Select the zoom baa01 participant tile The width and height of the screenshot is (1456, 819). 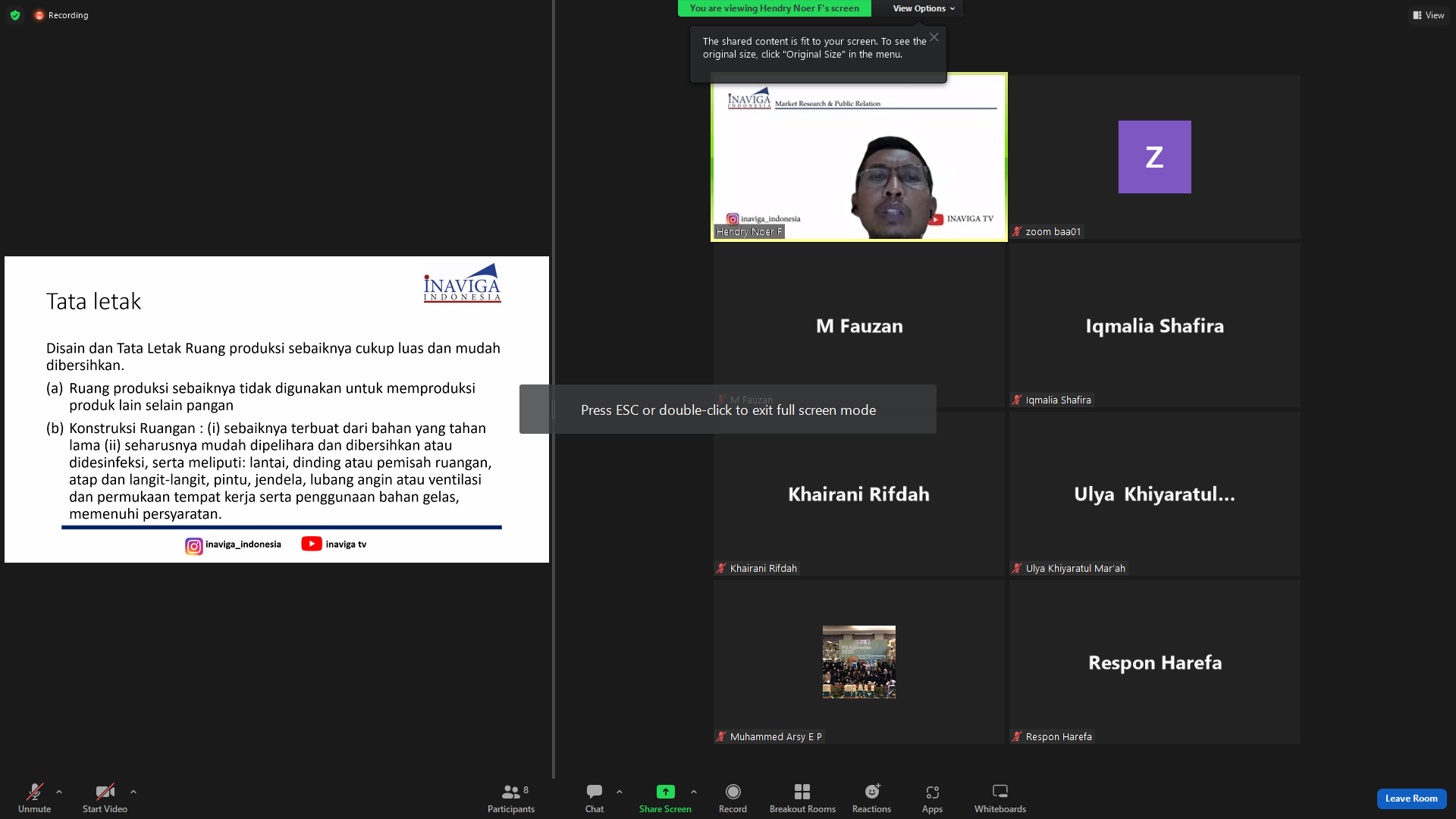(1155, 157)
